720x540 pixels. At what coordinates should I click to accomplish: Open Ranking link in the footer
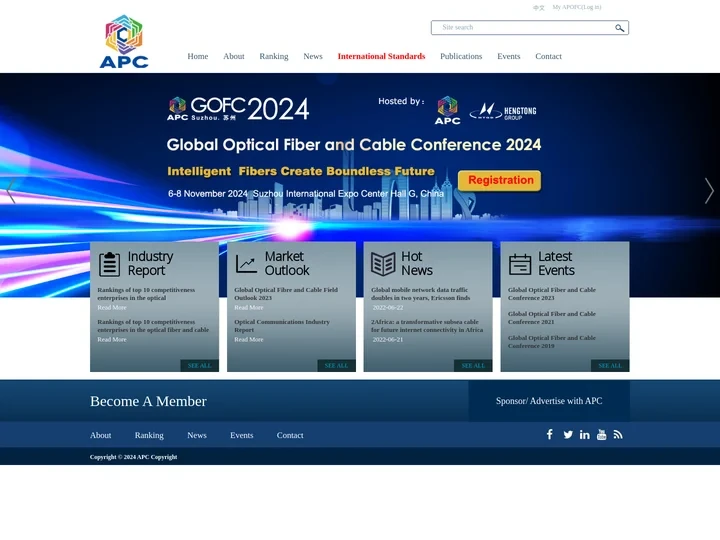149,435
